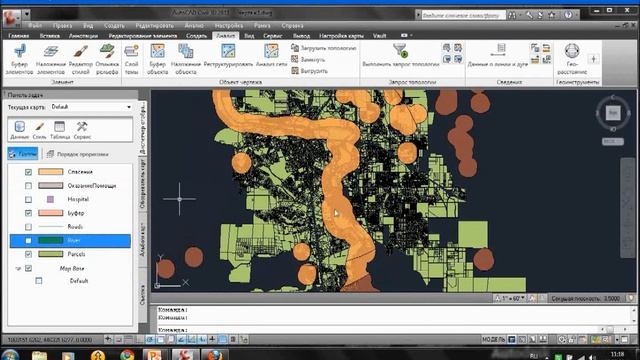Uncheck the Parcels layer checkbox

click(28, 254)
